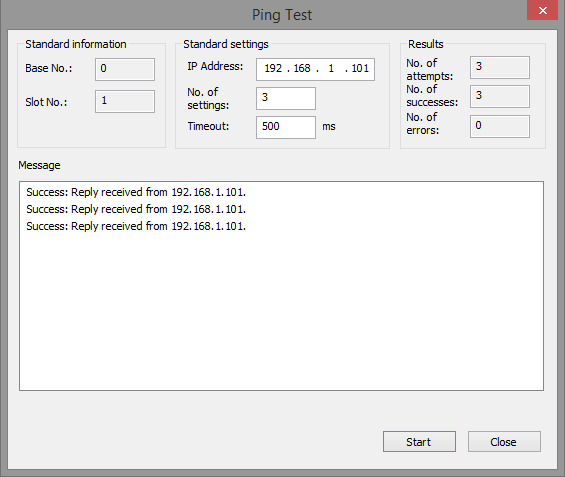Click the Message label
The image size is (565, 477).
39,165
